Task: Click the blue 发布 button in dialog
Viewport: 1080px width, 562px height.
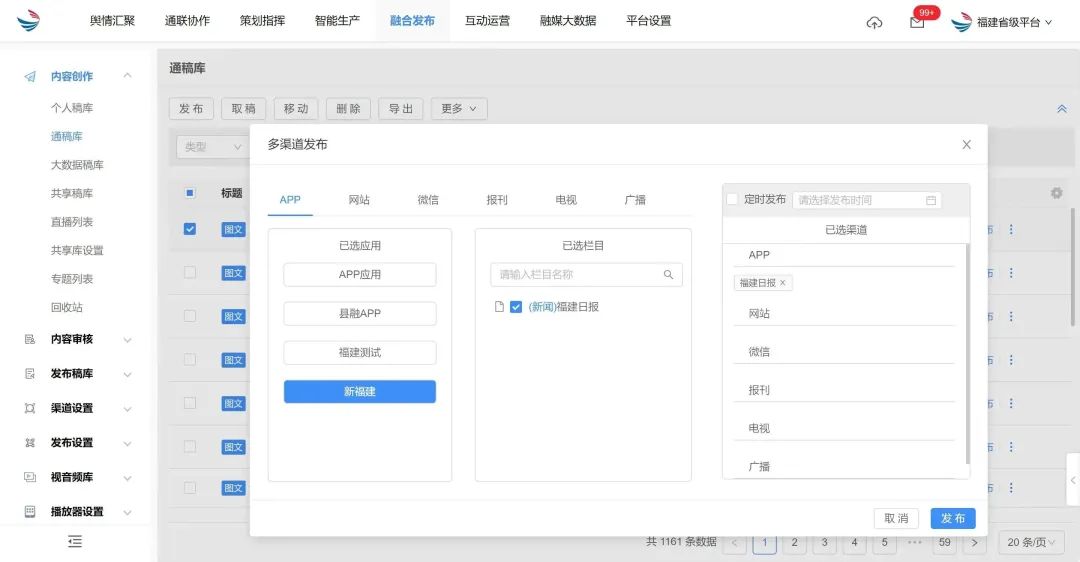Action: coord(952,518)
